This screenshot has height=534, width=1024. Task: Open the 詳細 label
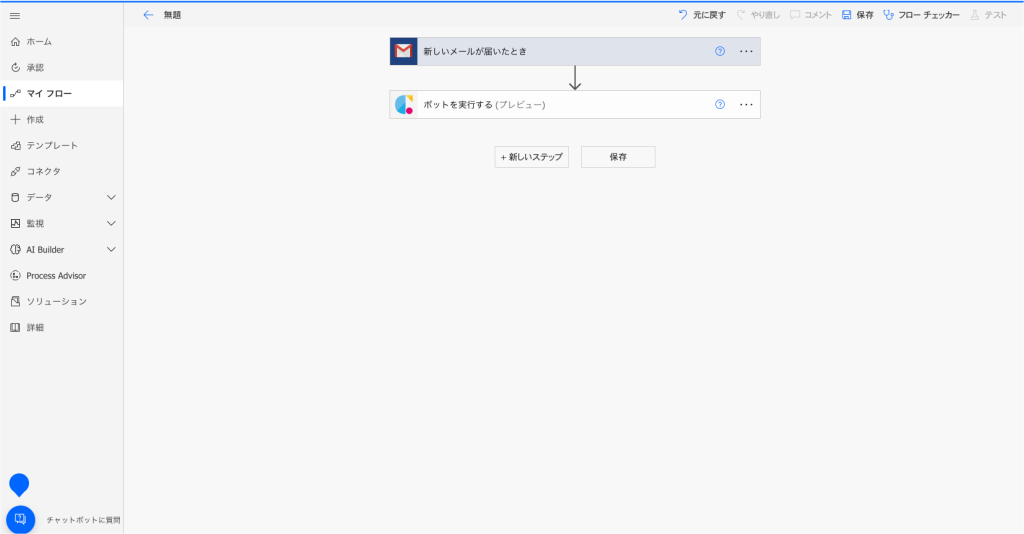tap(35, 328)
